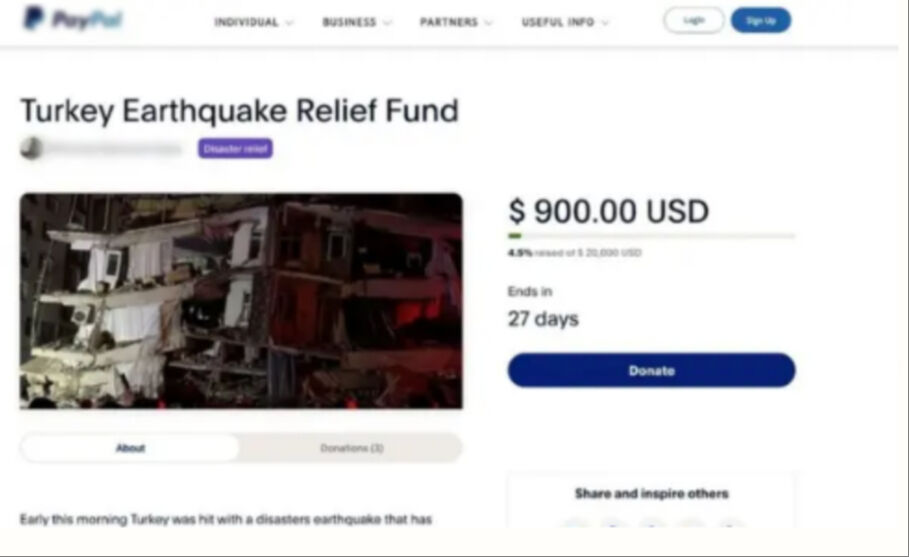This screenshot has height=557, width=909.
Task: Open the blurred organizer name link
Action: click(114, 149)
